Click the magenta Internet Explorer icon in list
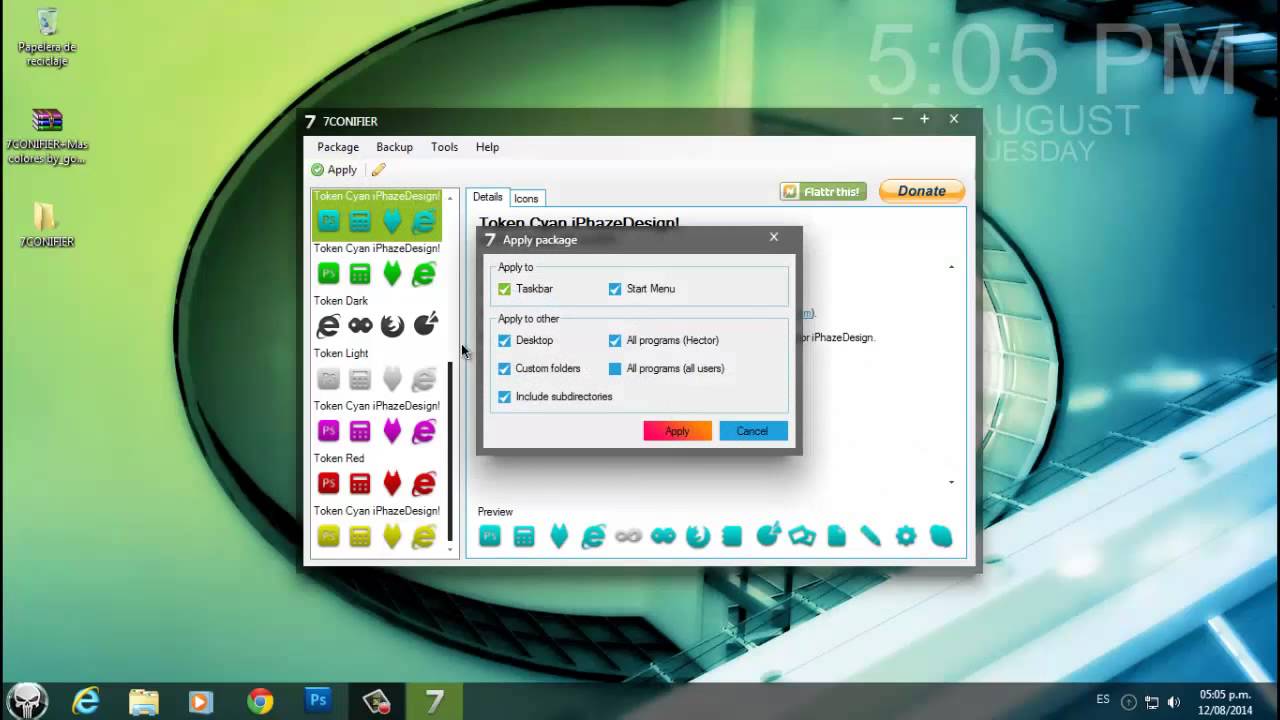Image resolution: width=1280 pixels, height=720 pixels. click(x=424, y=431)
